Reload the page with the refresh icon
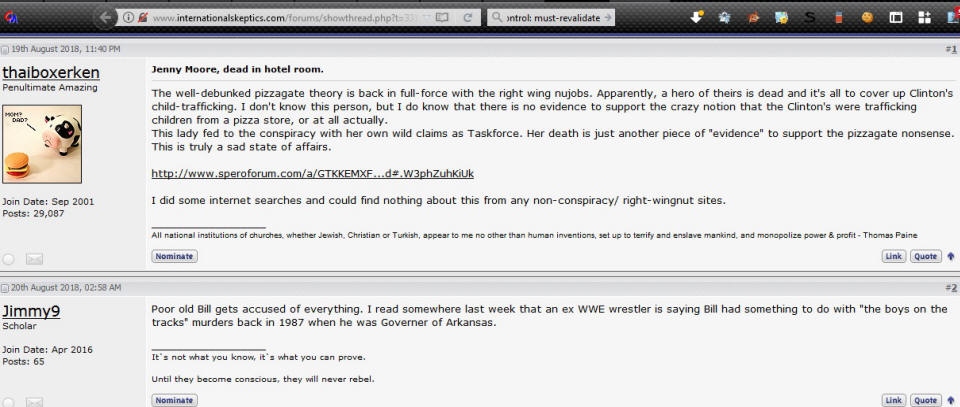 click(x=467, y=18)
